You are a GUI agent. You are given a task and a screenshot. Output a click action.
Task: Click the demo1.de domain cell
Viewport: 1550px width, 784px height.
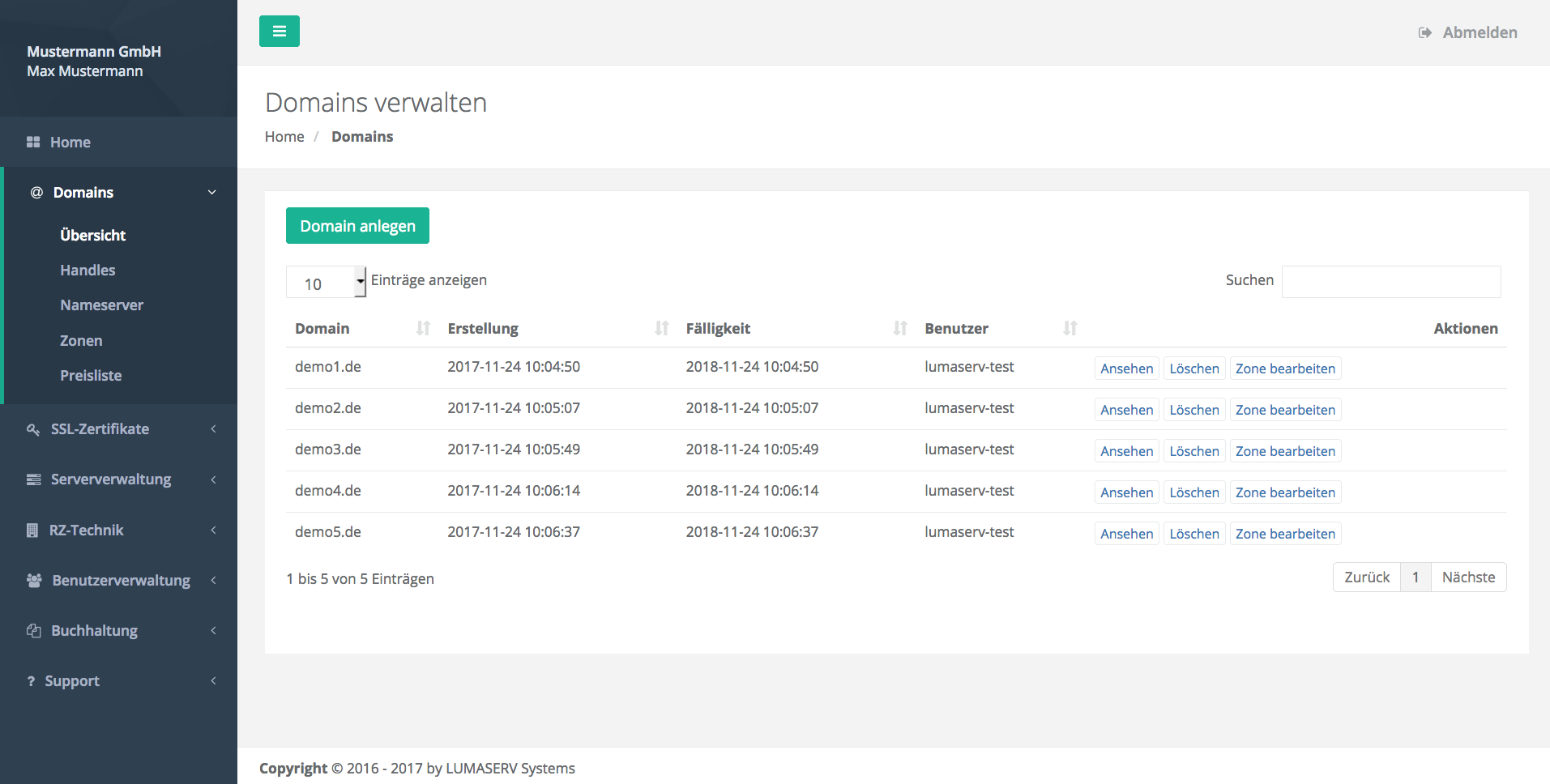click(x=328, y=367)
